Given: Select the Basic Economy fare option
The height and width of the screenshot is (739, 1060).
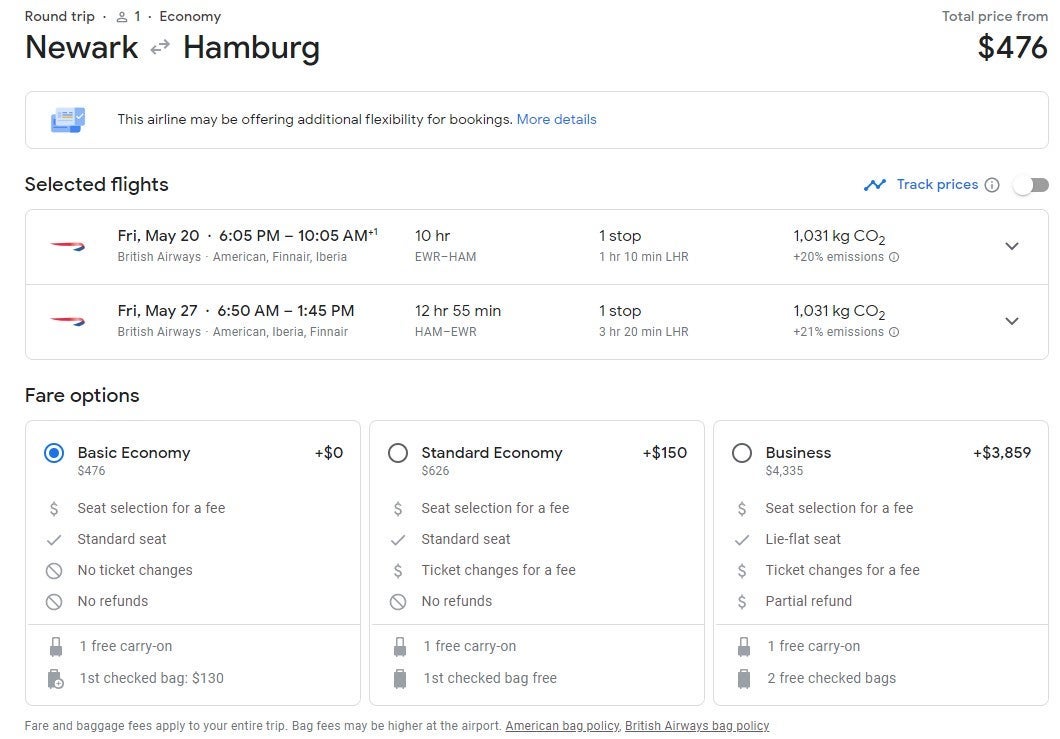Looking at the screenshot, I should click(x=54, y=453).
